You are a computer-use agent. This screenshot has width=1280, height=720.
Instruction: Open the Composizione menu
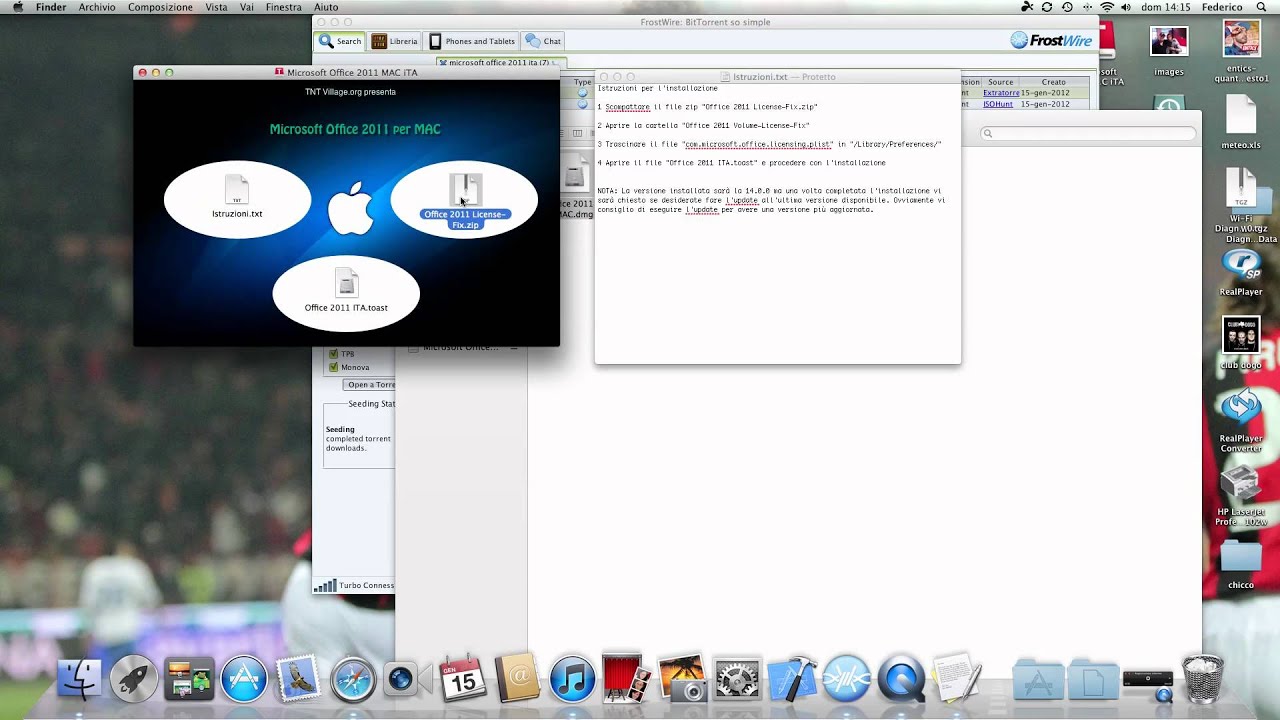click(160, 7)
